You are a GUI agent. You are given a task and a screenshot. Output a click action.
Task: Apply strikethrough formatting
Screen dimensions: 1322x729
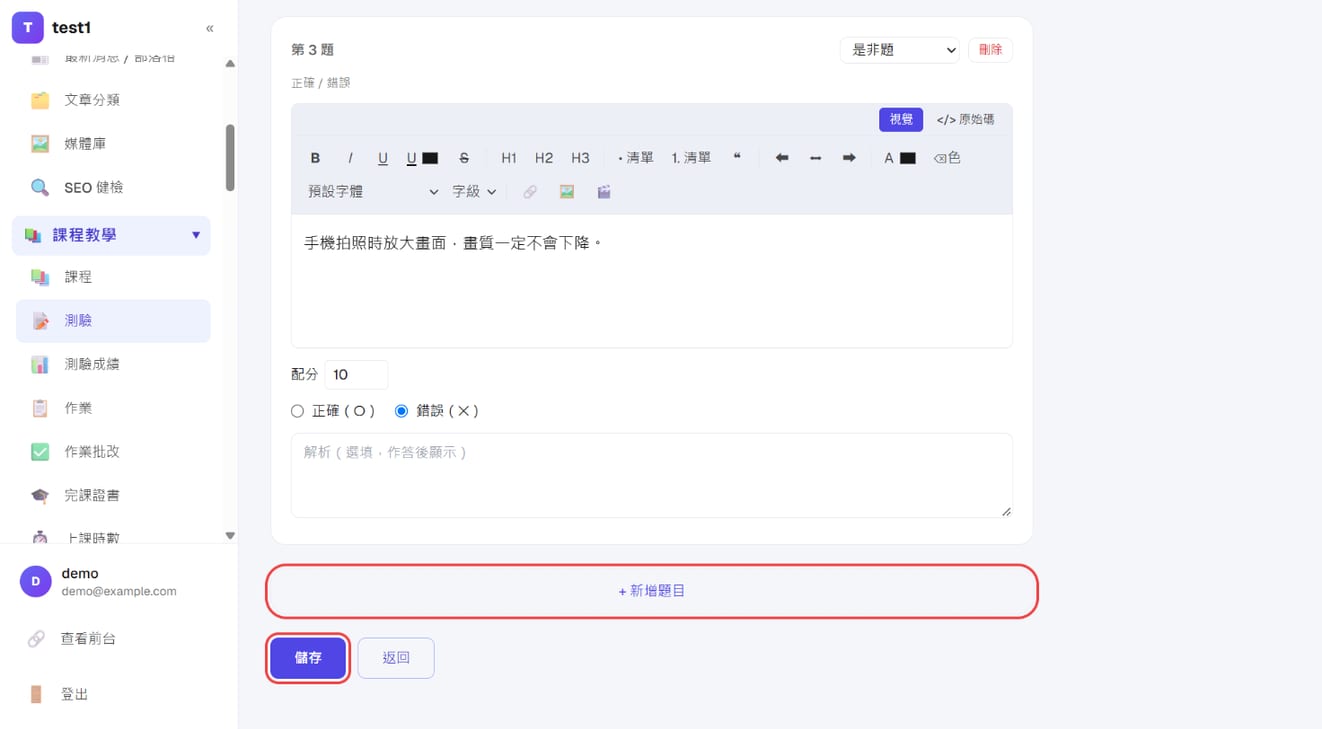(x=464, y=158)
